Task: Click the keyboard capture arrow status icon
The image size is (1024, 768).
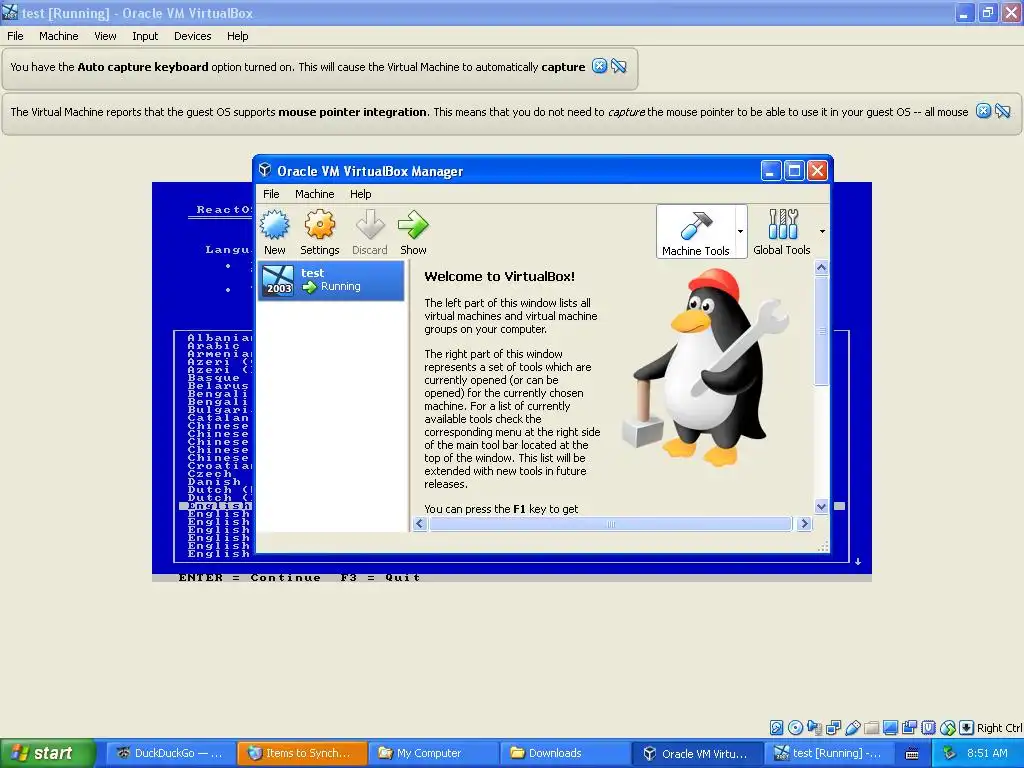Action: 967,728
